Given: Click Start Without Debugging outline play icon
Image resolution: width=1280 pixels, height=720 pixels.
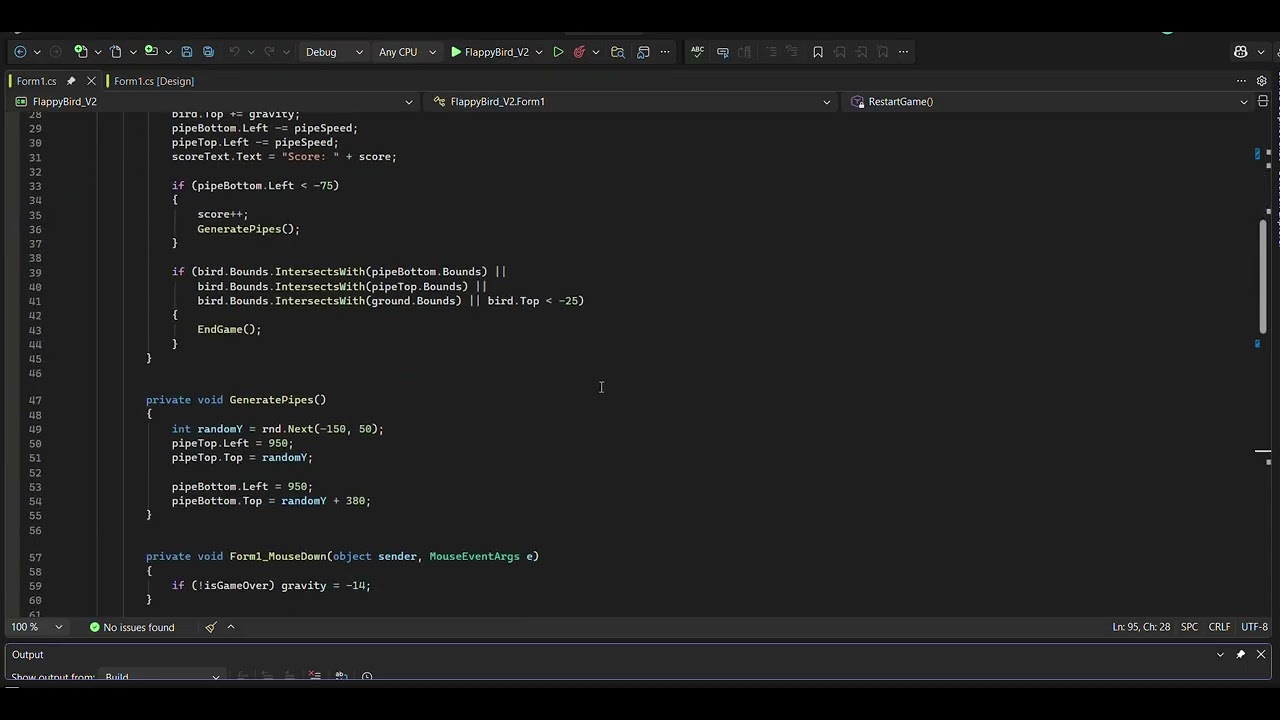Looking at the screenshot, I should tap(558, 52).
